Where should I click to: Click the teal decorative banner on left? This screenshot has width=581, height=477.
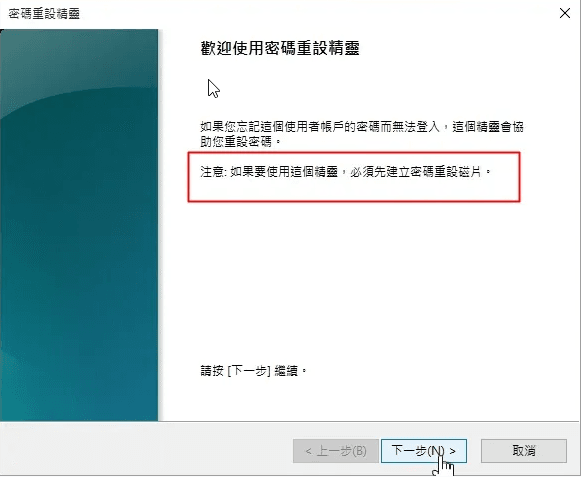(79, 225)
